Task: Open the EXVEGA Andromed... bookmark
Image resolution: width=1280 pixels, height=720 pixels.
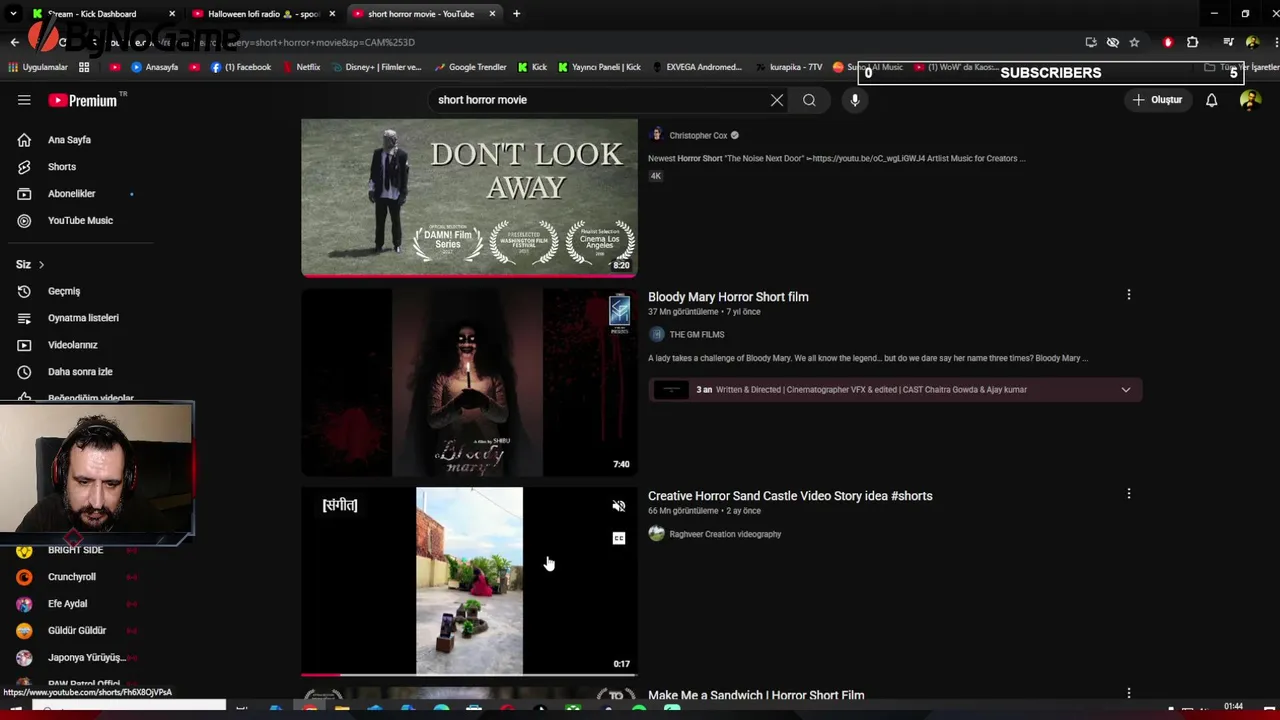Action: [x=696, y=67]
